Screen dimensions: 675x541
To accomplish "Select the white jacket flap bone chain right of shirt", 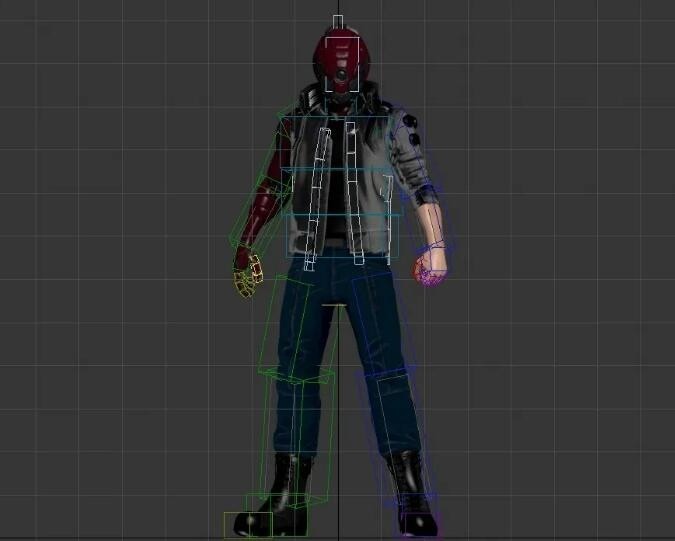I will [354, 193].
